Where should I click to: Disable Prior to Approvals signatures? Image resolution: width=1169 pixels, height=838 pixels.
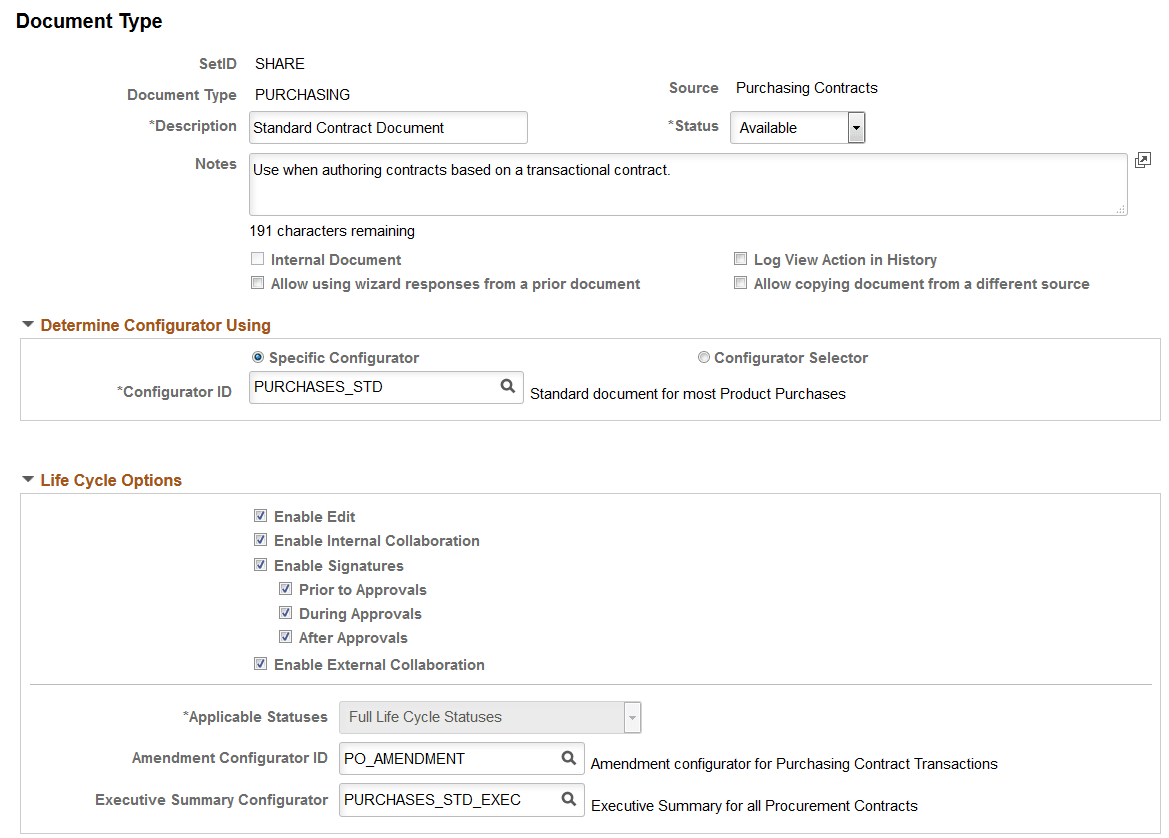point(285,588)
